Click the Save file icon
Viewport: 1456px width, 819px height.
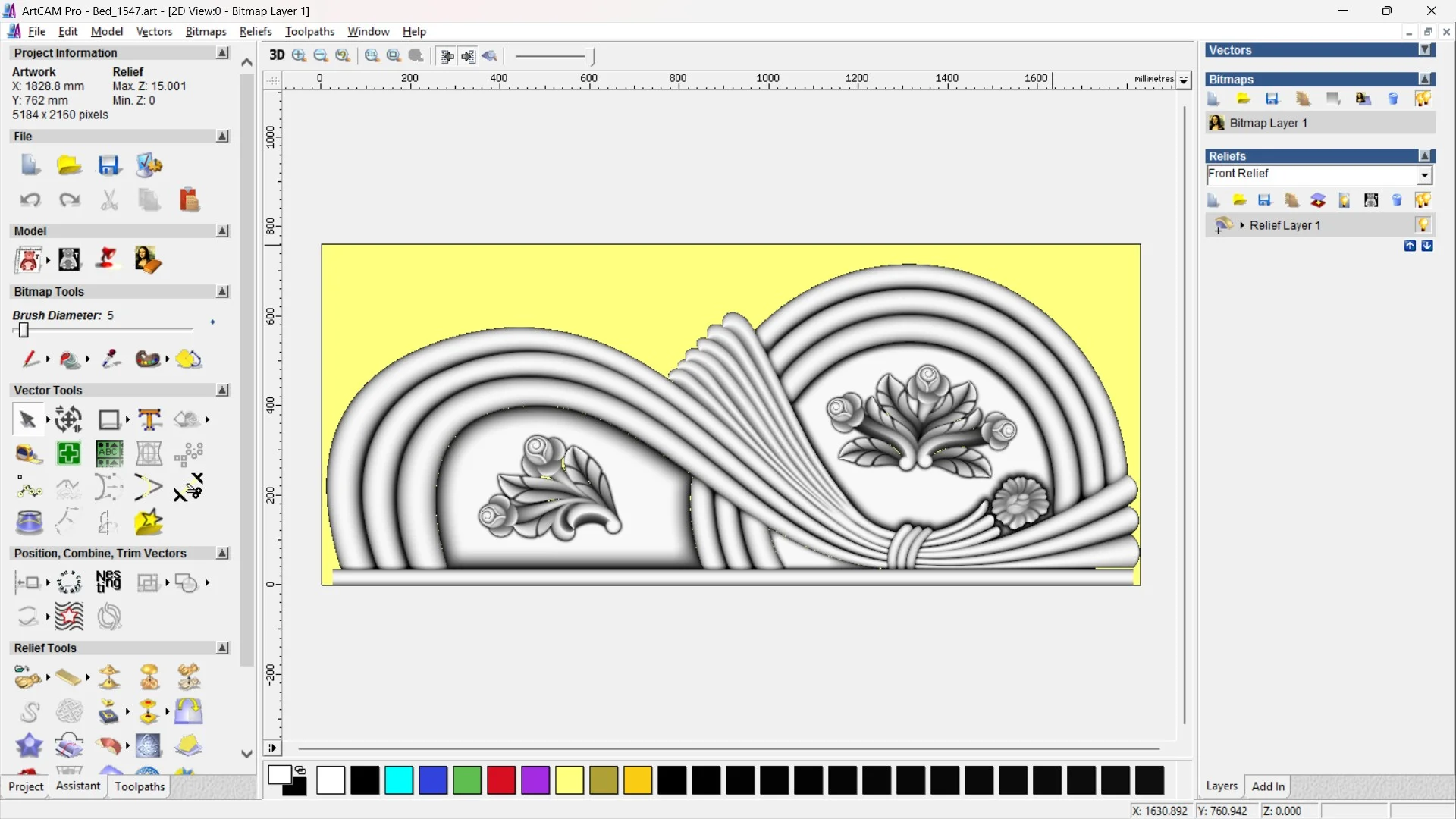click(x=108, y=165)
